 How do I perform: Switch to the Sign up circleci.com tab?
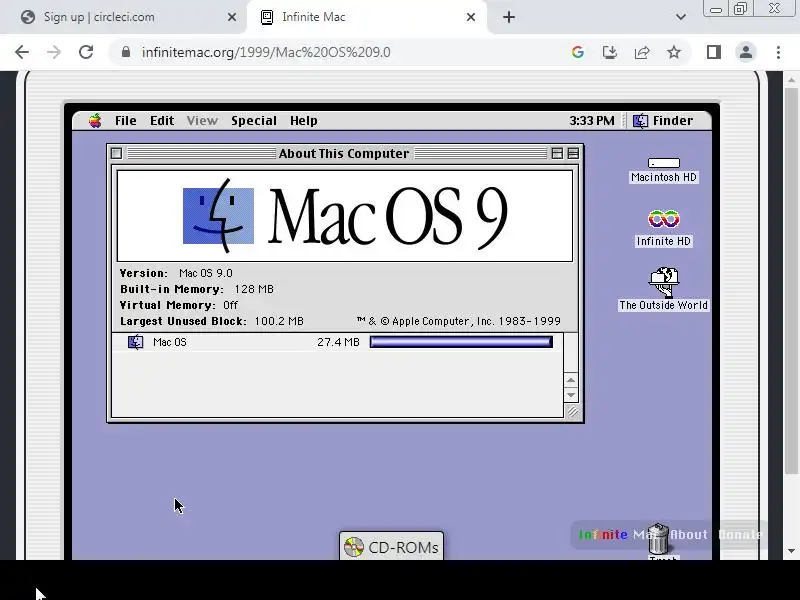tap(122, 17)
